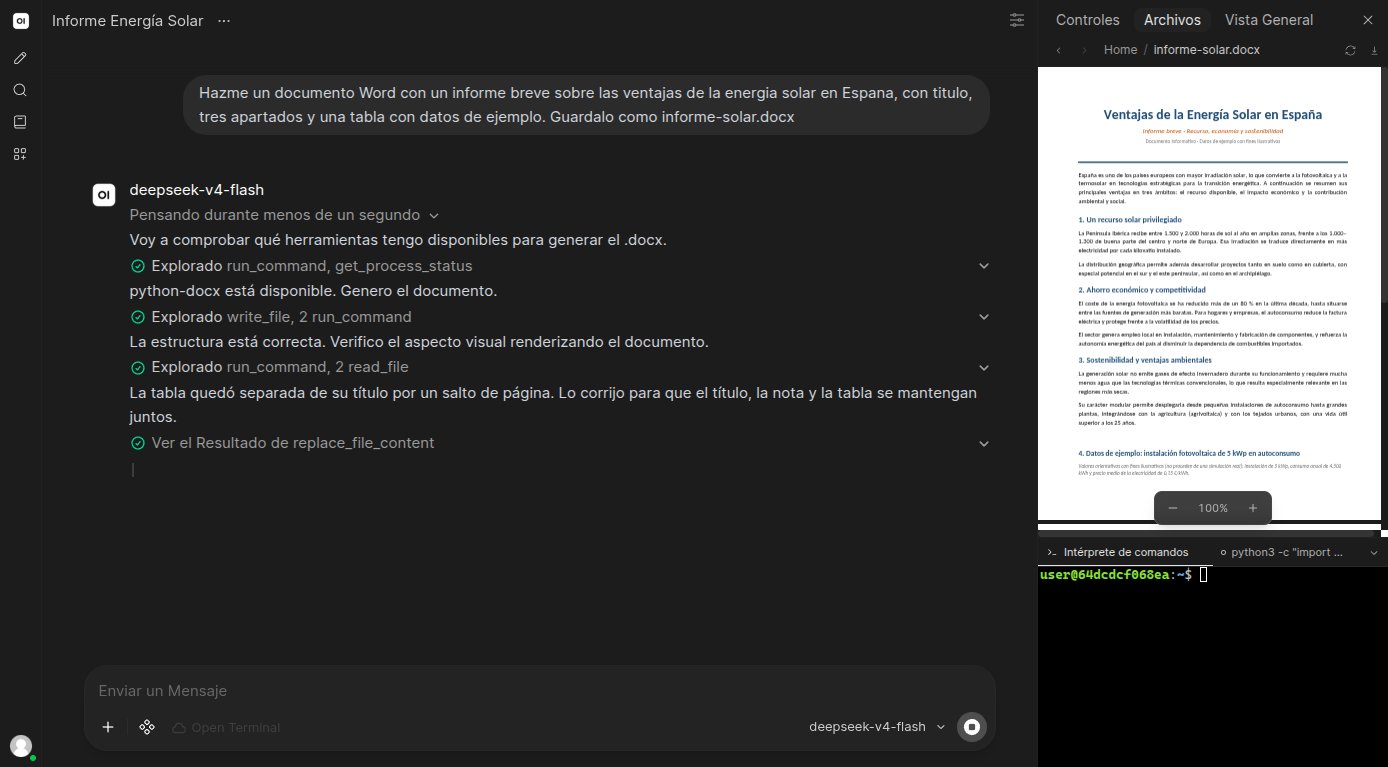The height and width of the screenshot is (767, 1388).
Task: Click section '1. Un recurso solar privilegiado'
Action: pos(1129,218)
